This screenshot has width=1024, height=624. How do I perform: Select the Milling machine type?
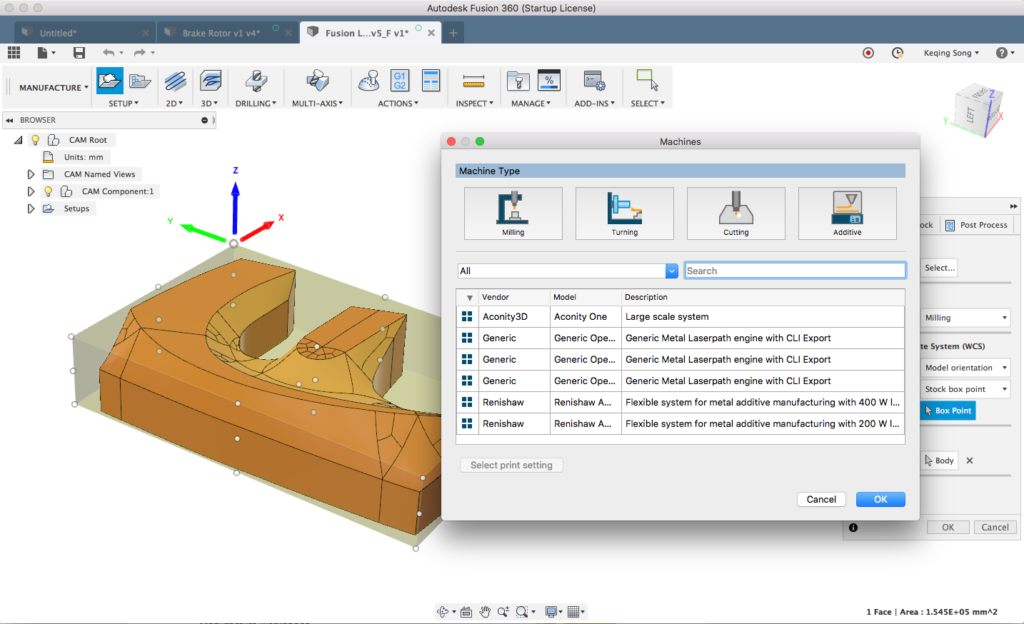(513, 212)
